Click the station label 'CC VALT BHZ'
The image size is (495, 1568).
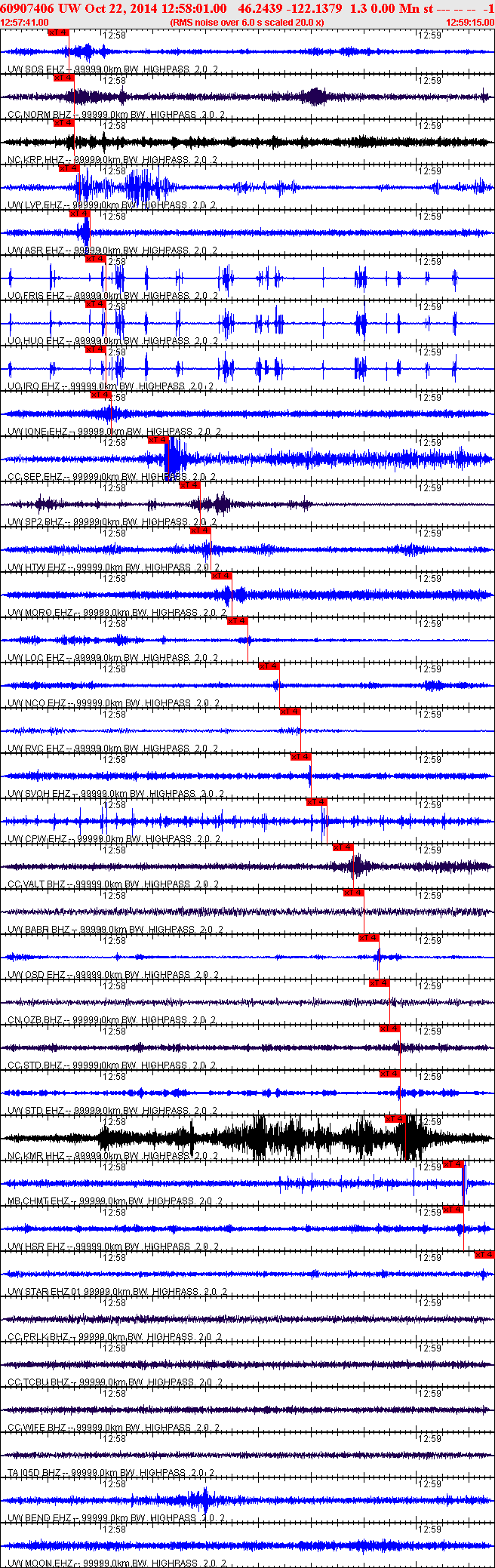[x=36, y=884]
